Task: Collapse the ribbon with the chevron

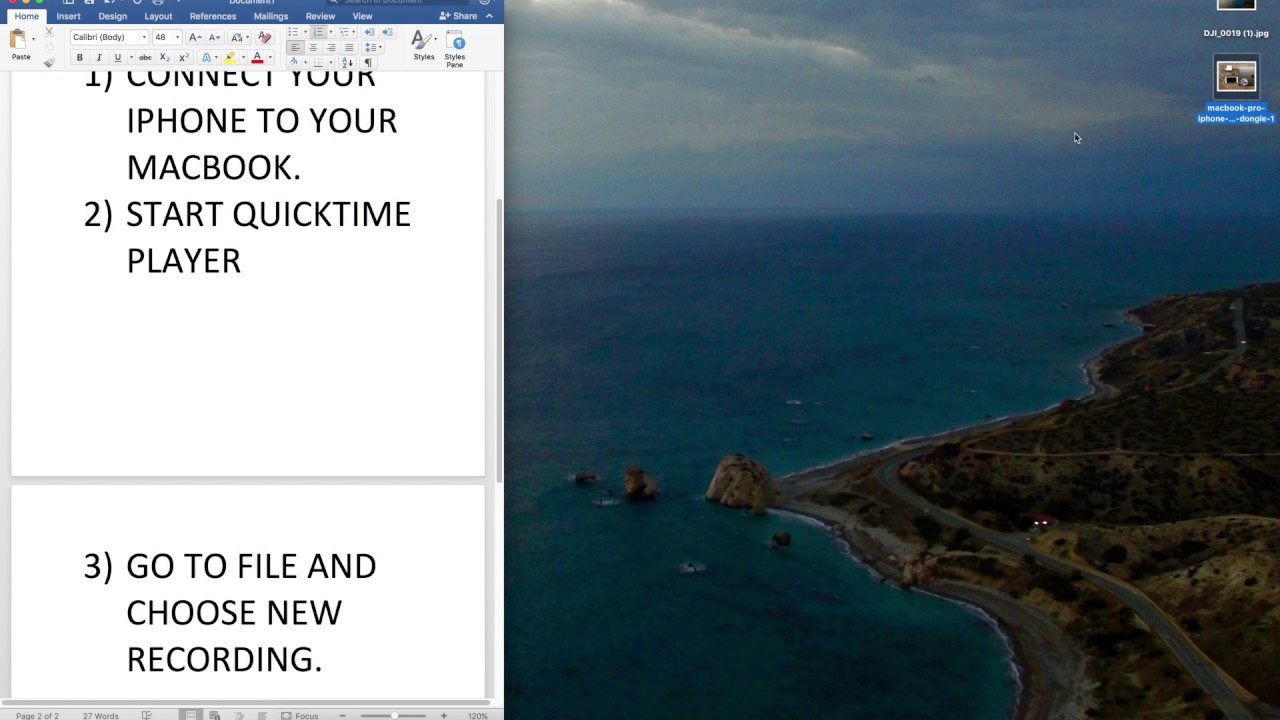Action: click(x=489, y=16)
